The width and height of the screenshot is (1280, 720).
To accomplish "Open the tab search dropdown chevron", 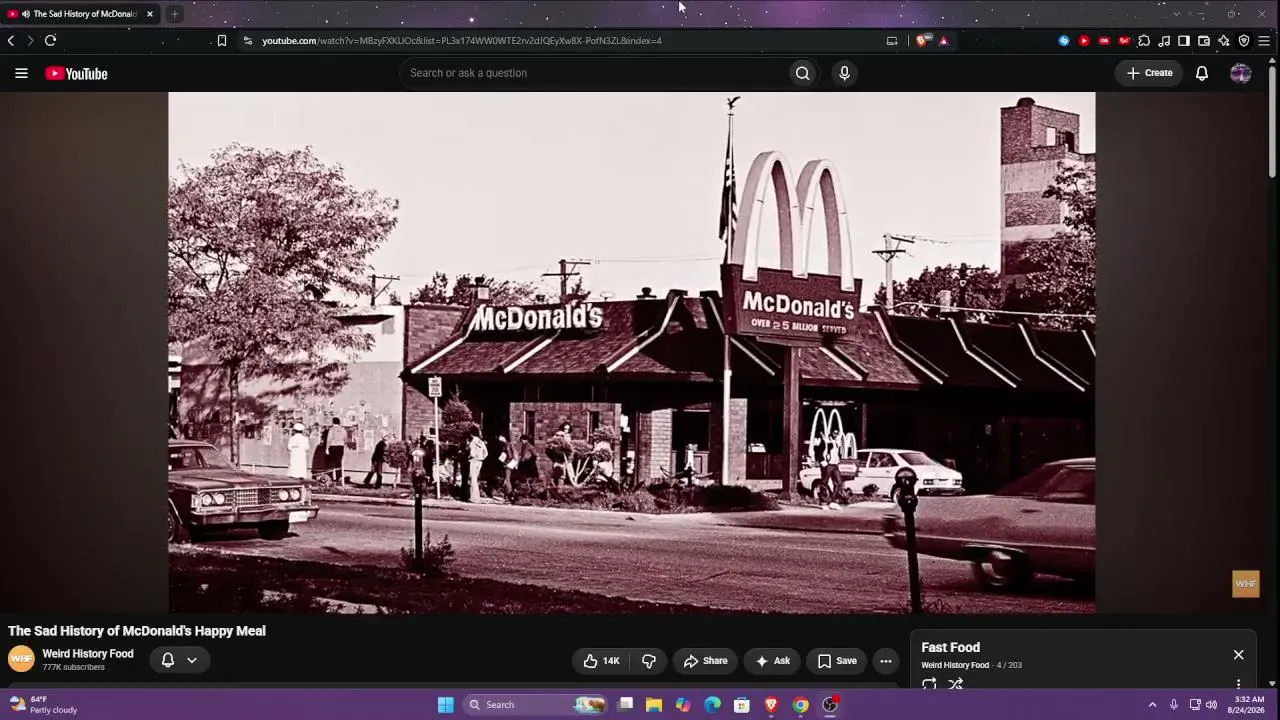I will pyautogui.click(x=1176, y=14).
